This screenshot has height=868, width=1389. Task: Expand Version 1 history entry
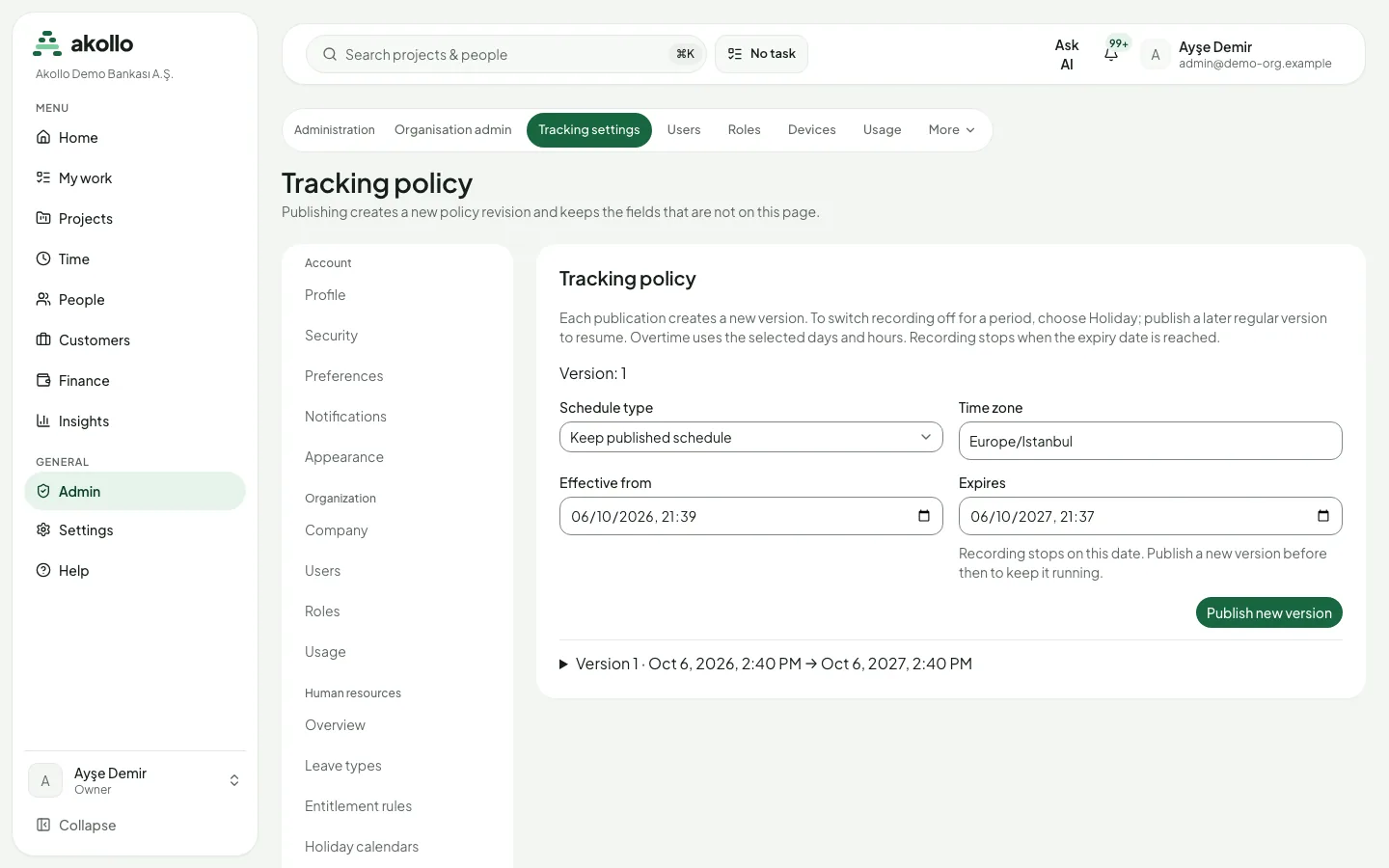click(766, 664)
